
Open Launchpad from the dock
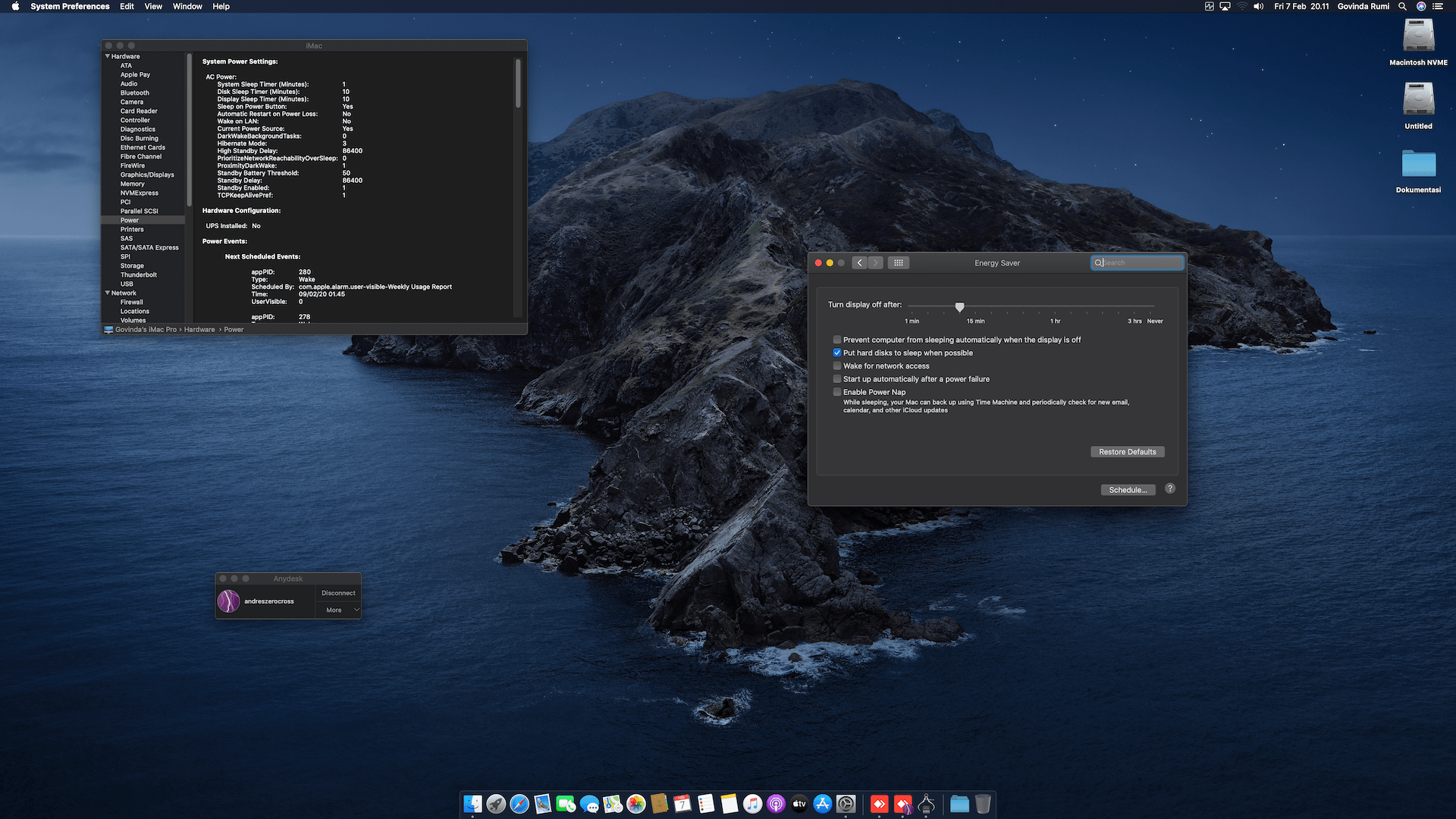pyautogui.click(x=496, y=804)
